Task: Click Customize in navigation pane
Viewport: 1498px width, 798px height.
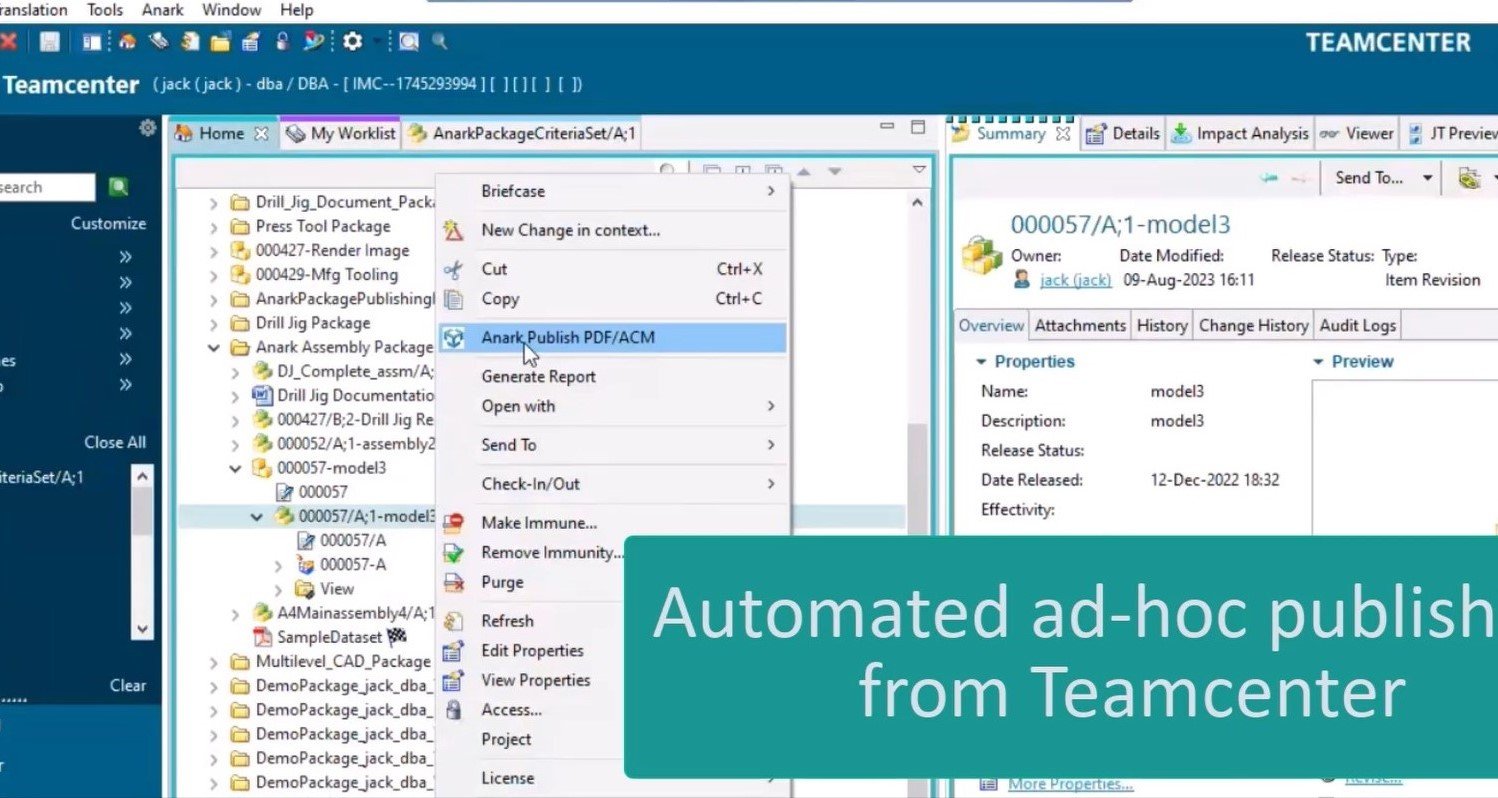Action: coord(108,224)
